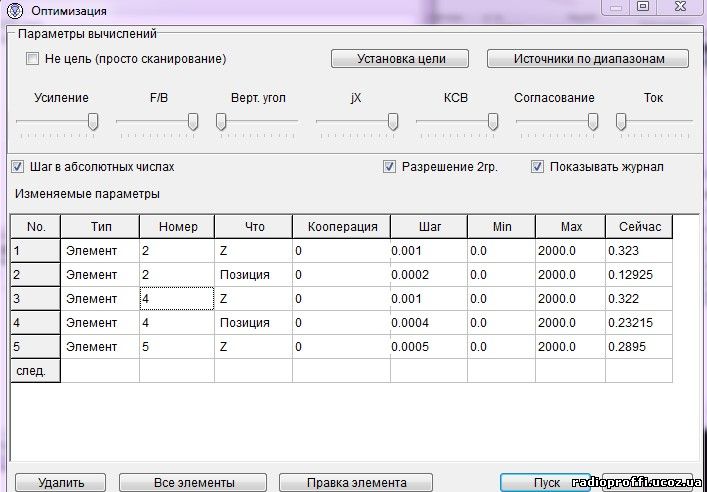Open 'Правка элемента'
707x492 pixels.
click(356, 483)
